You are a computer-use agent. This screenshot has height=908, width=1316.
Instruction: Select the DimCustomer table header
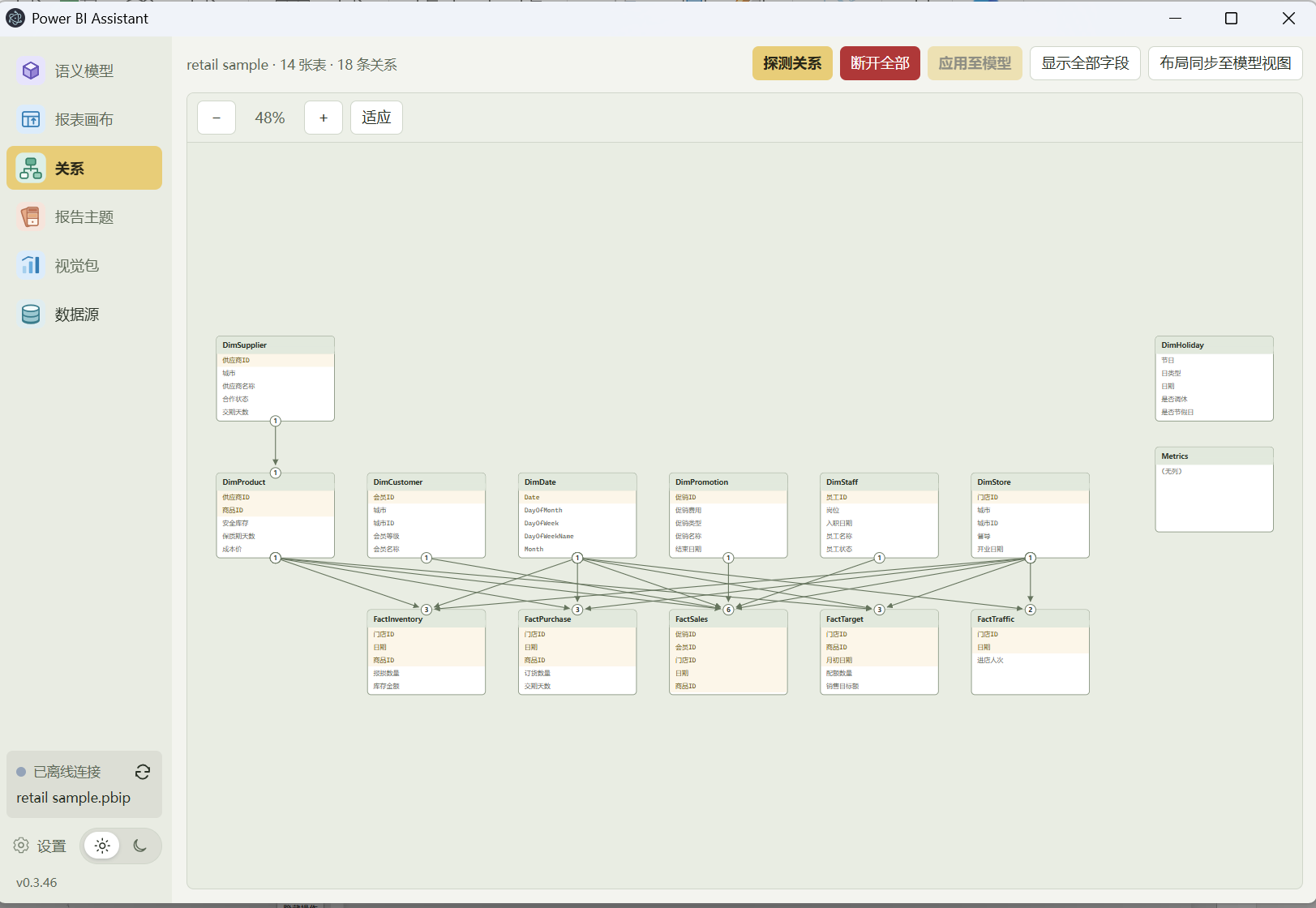[x=426, y=482]
